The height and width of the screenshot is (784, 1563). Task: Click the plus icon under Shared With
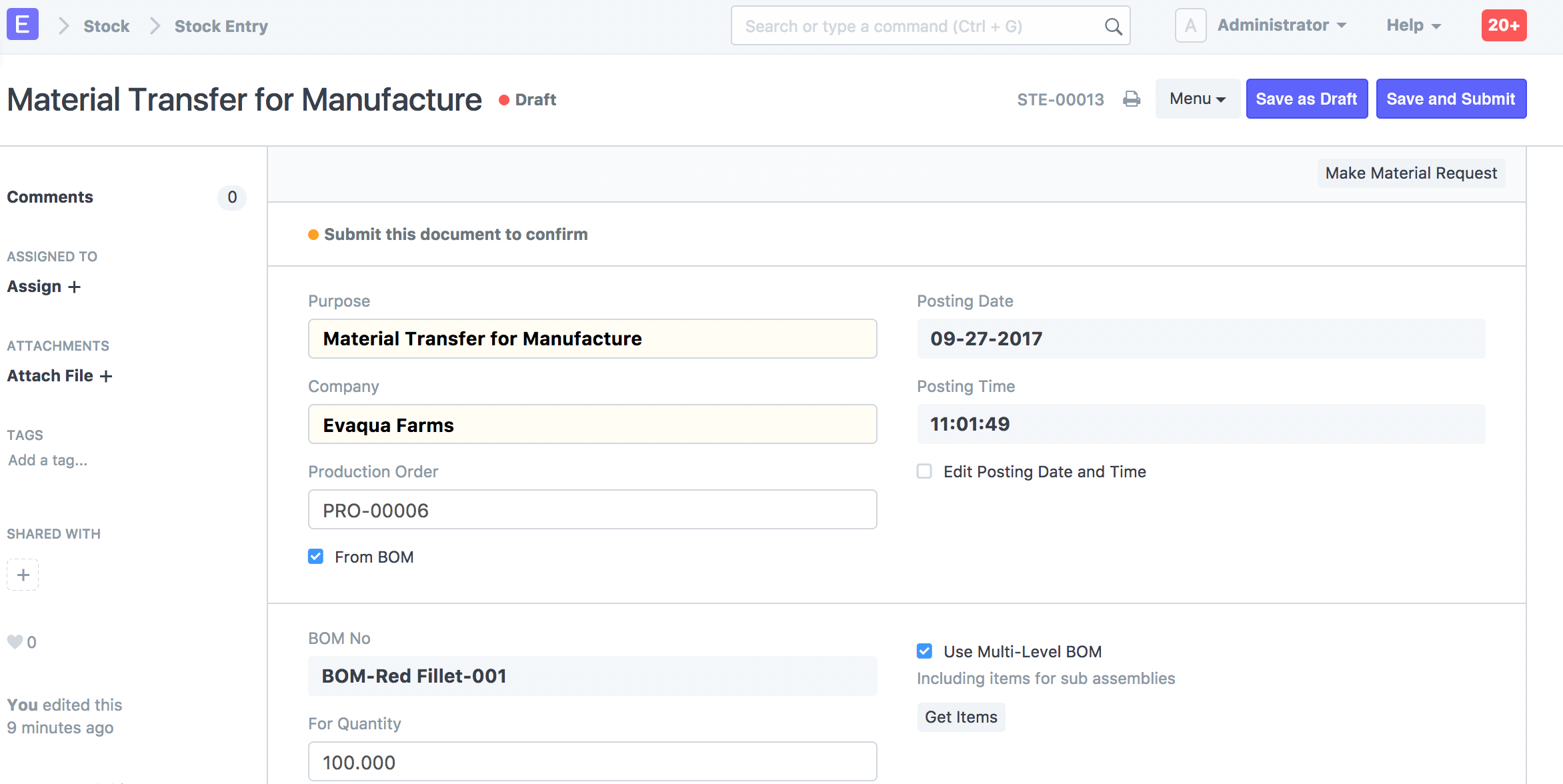[x=23, y=574]
